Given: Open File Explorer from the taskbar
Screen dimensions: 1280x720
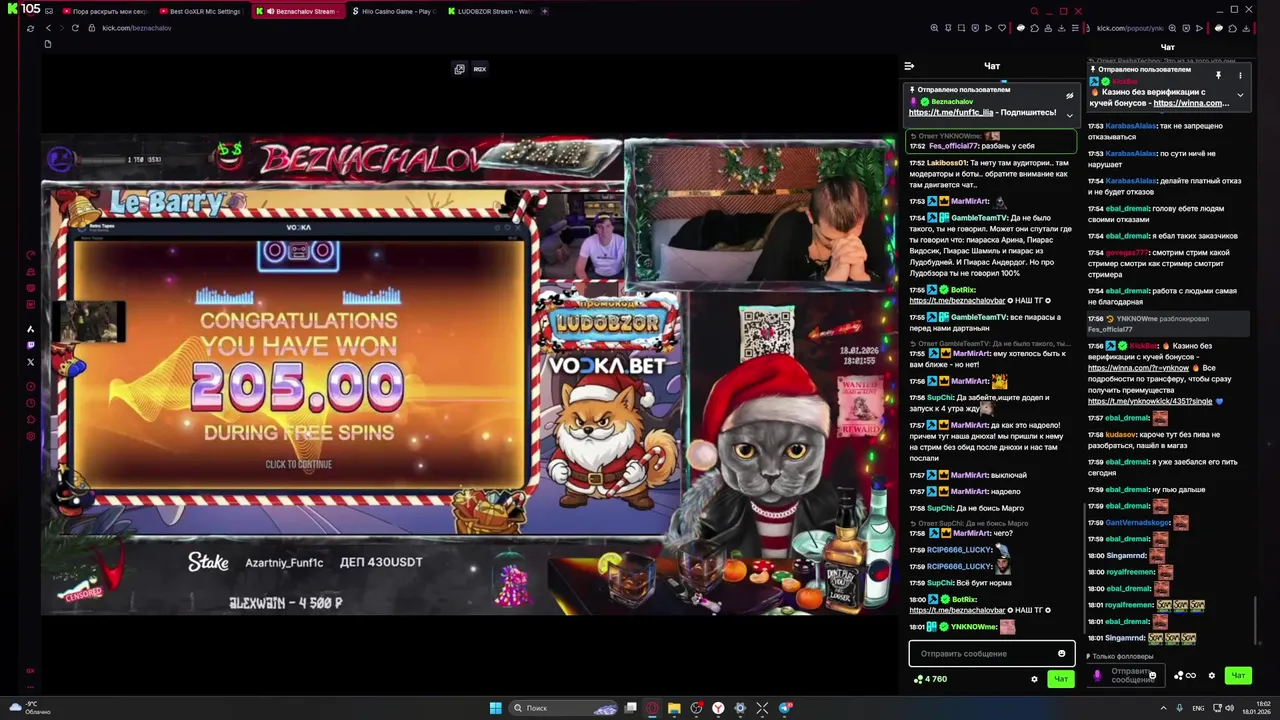Looking at the screenshot, I should 674,708.
